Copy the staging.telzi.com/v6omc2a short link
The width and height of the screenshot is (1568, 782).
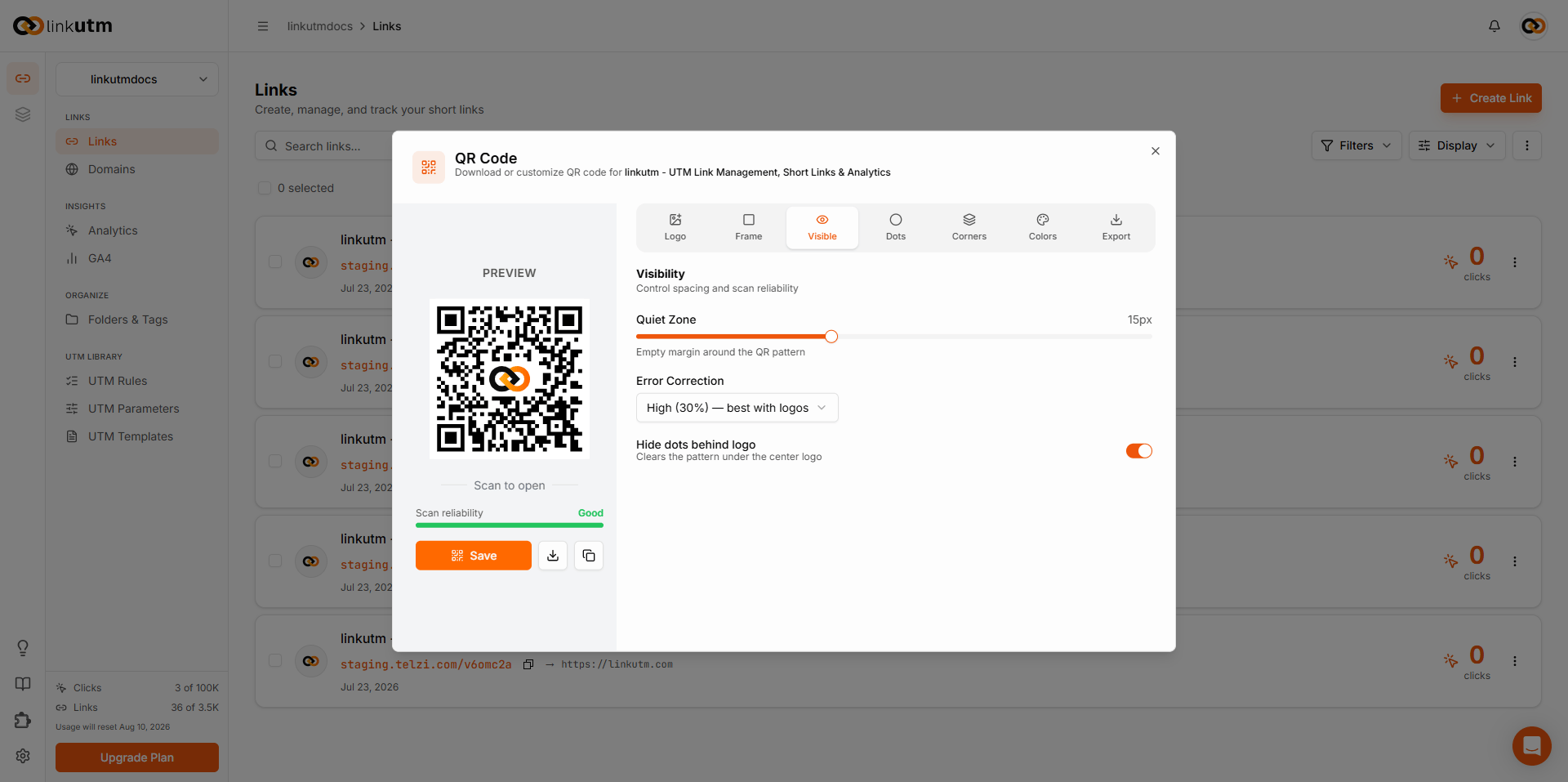[x=528, y=664]
